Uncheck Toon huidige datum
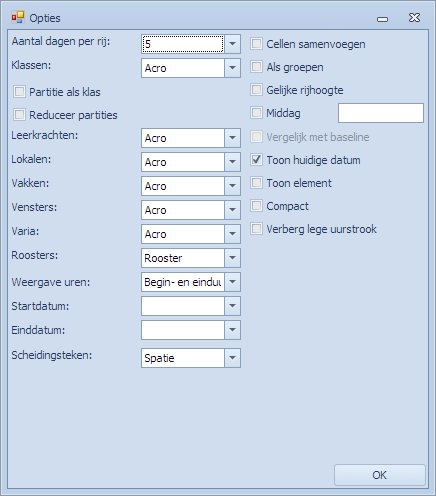This screenshot has width=436, height=496. 256,160
